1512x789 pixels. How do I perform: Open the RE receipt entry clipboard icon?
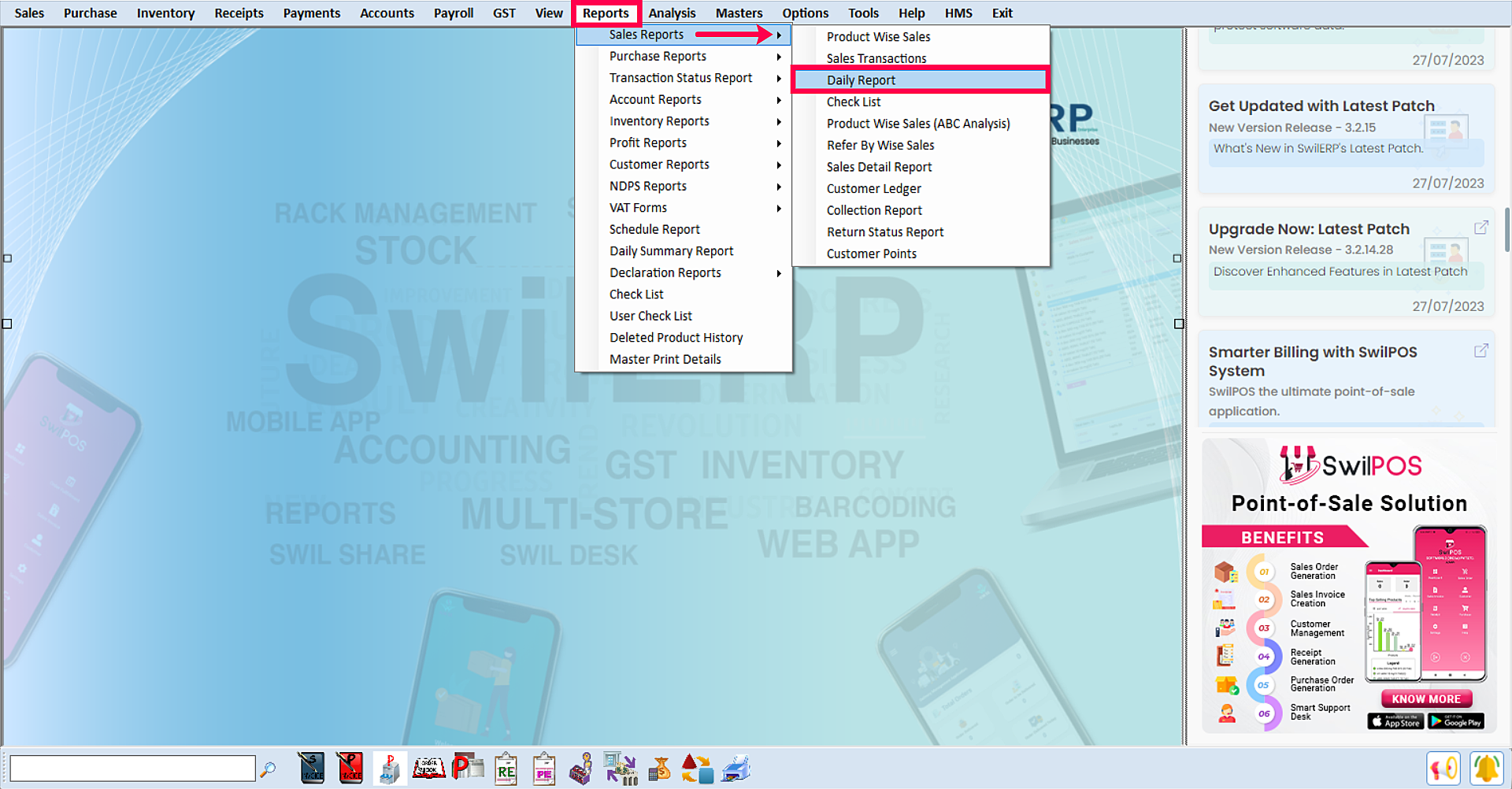(506, 769)
